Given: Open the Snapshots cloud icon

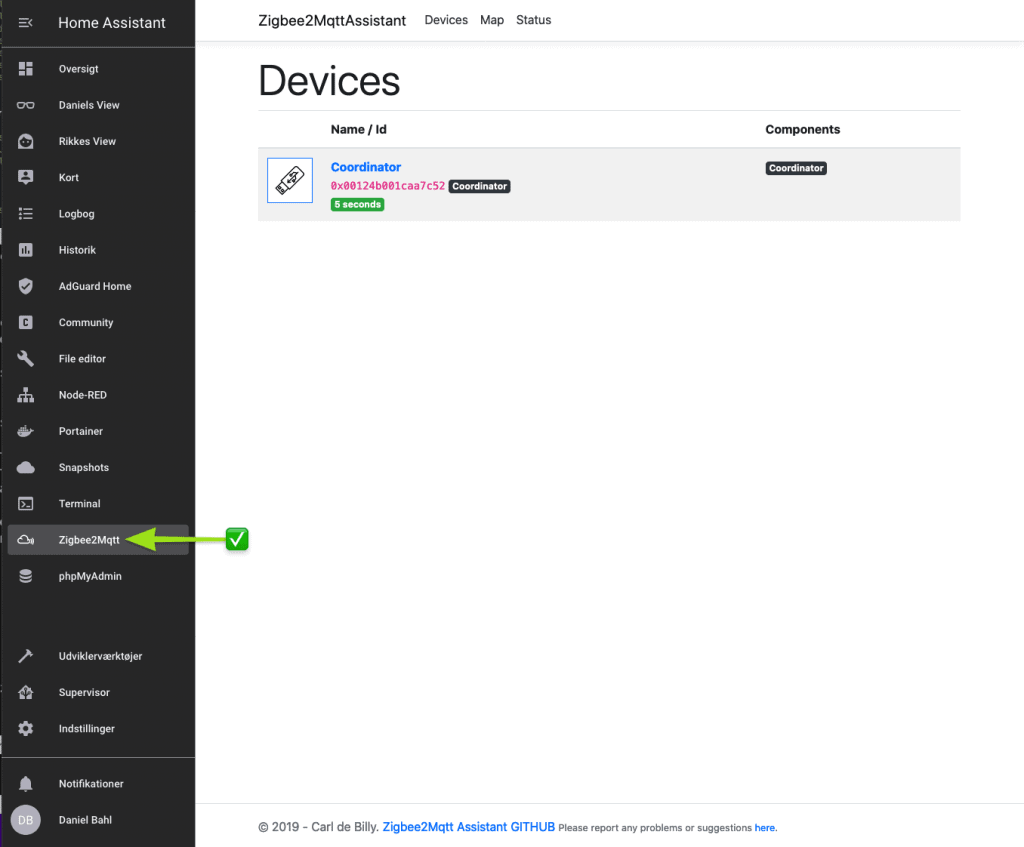Looking at the screenshot, I should [x=25, y=468].
